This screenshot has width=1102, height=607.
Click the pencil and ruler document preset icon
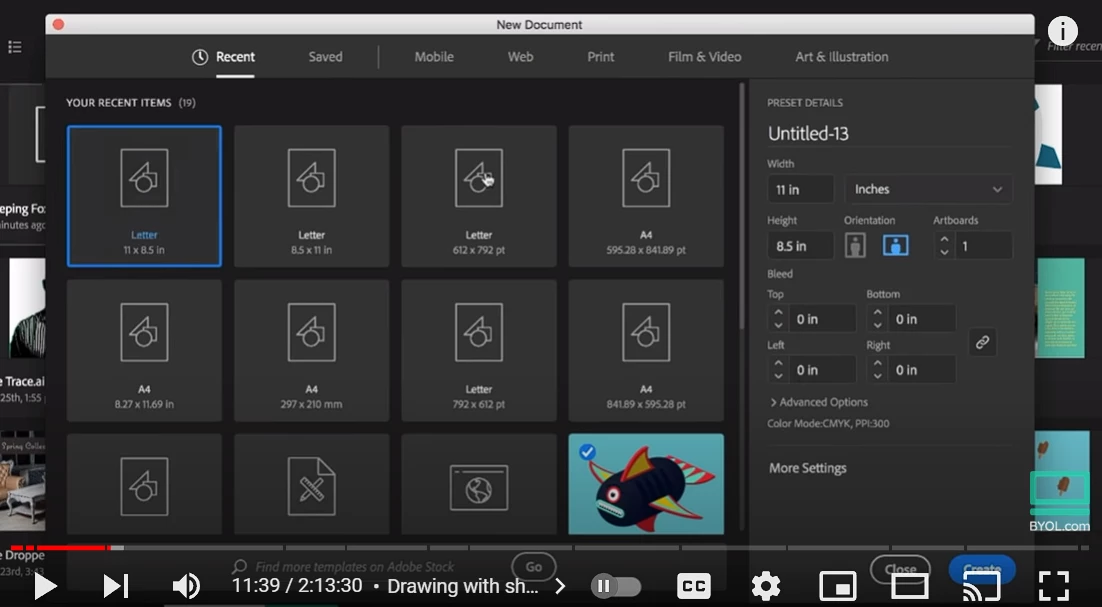311,486
